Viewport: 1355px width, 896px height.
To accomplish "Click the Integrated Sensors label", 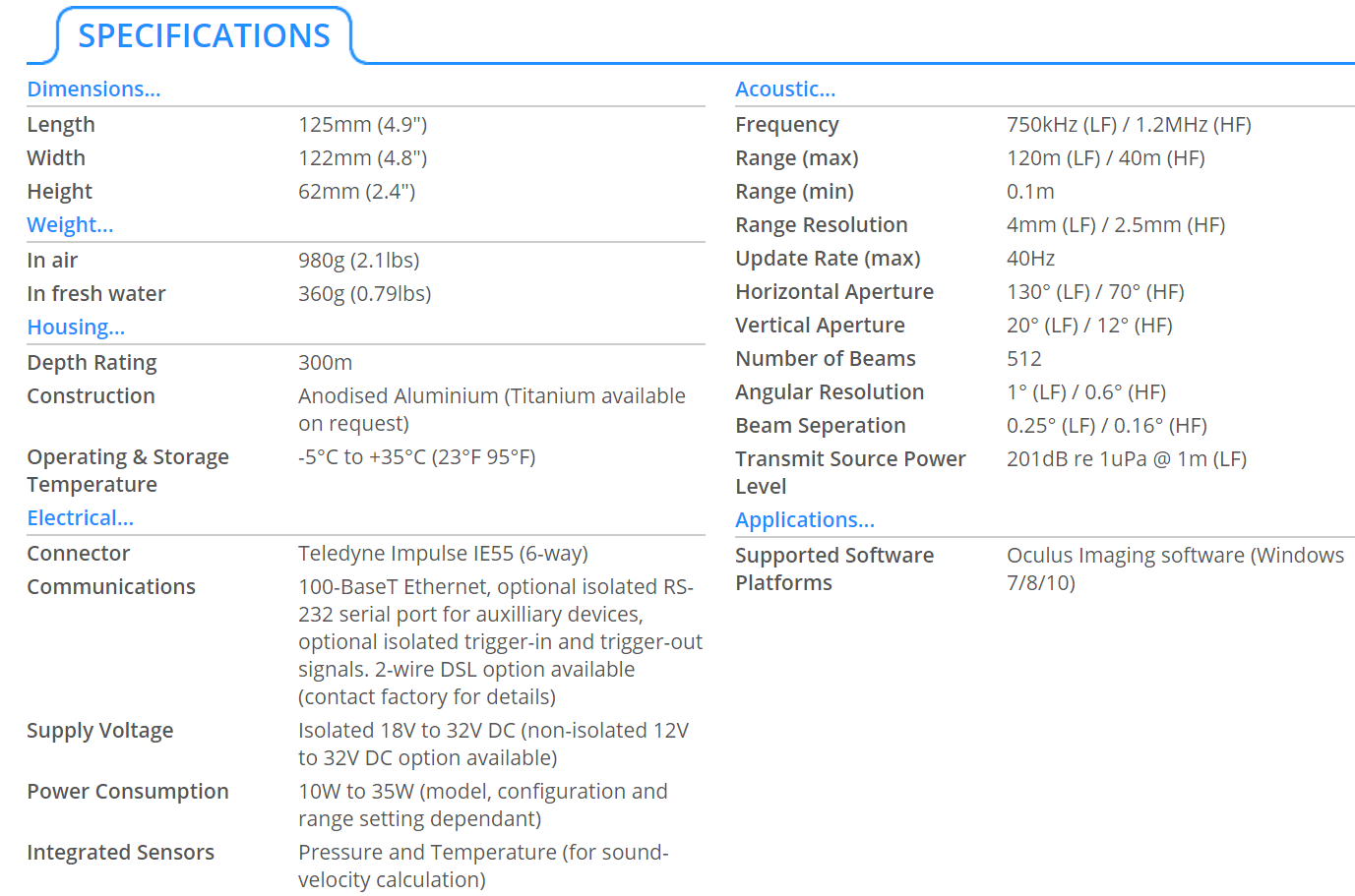I will click(120, 853).
